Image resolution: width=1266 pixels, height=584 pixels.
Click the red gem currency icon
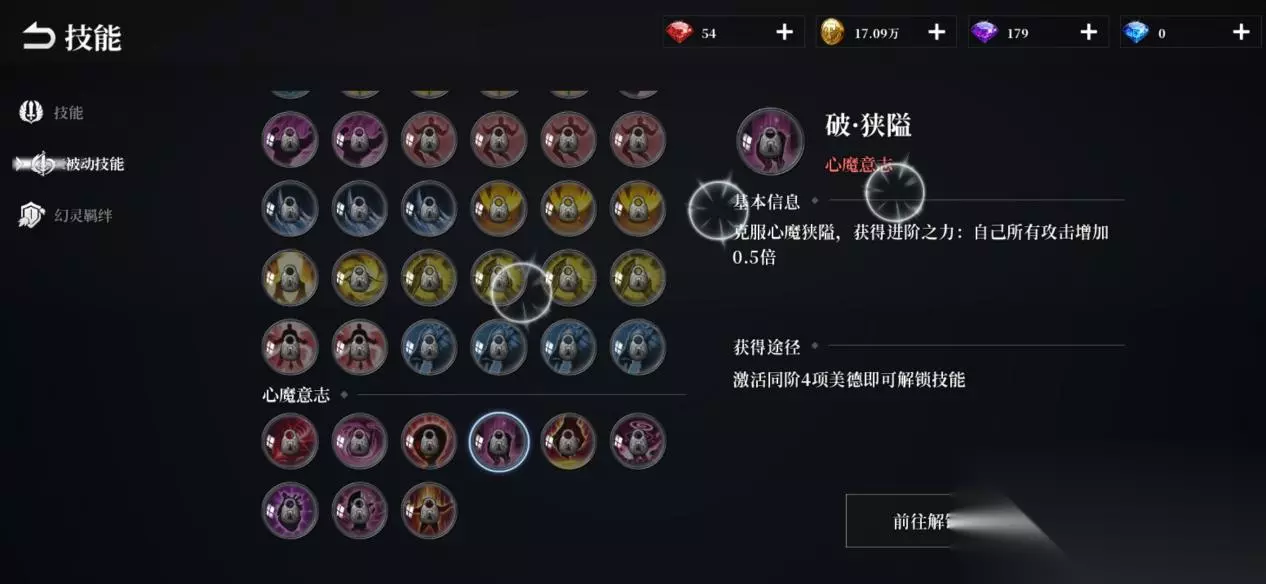click(x=681, y=33)
